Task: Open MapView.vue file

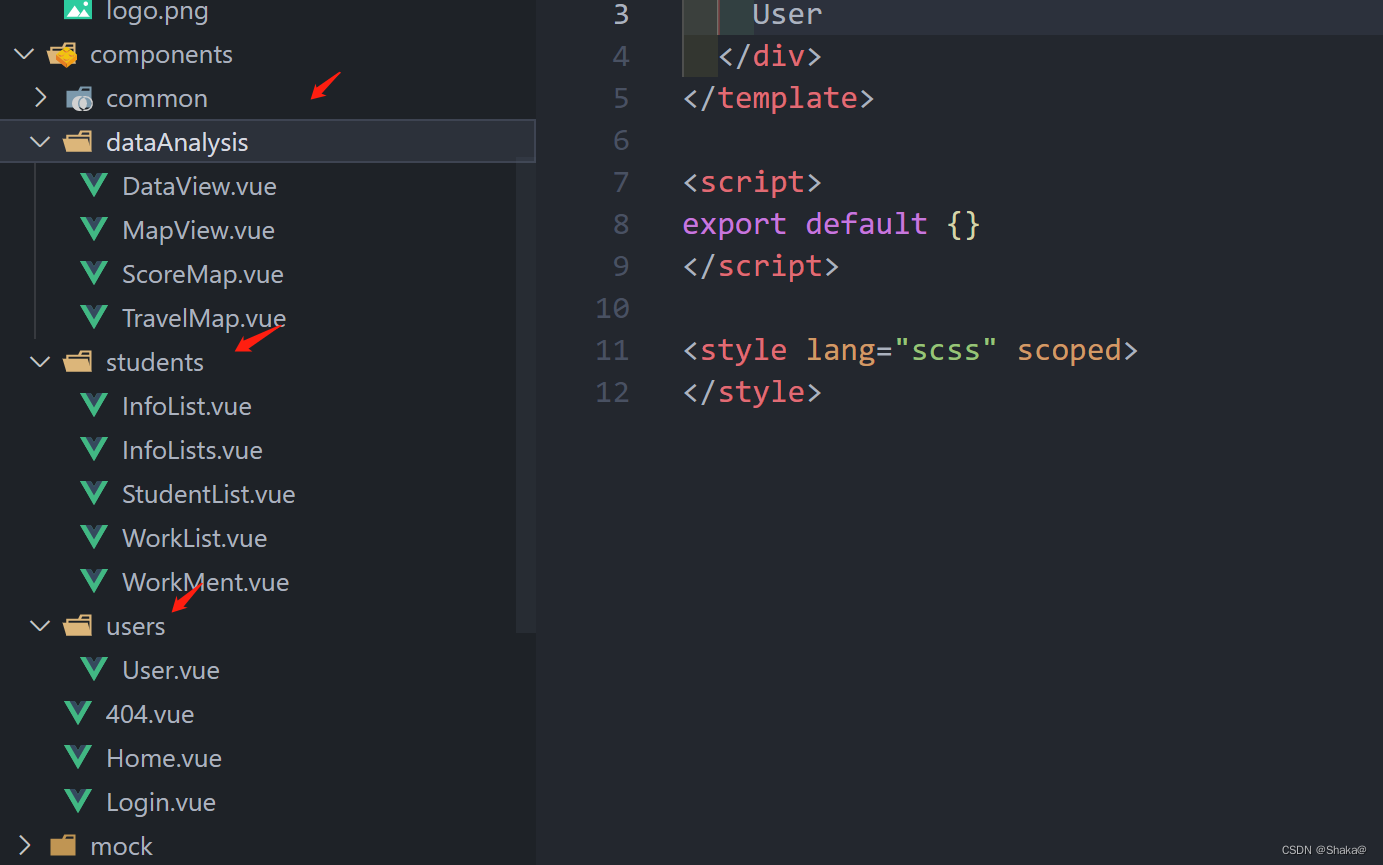Action: [x=198, y=231]
